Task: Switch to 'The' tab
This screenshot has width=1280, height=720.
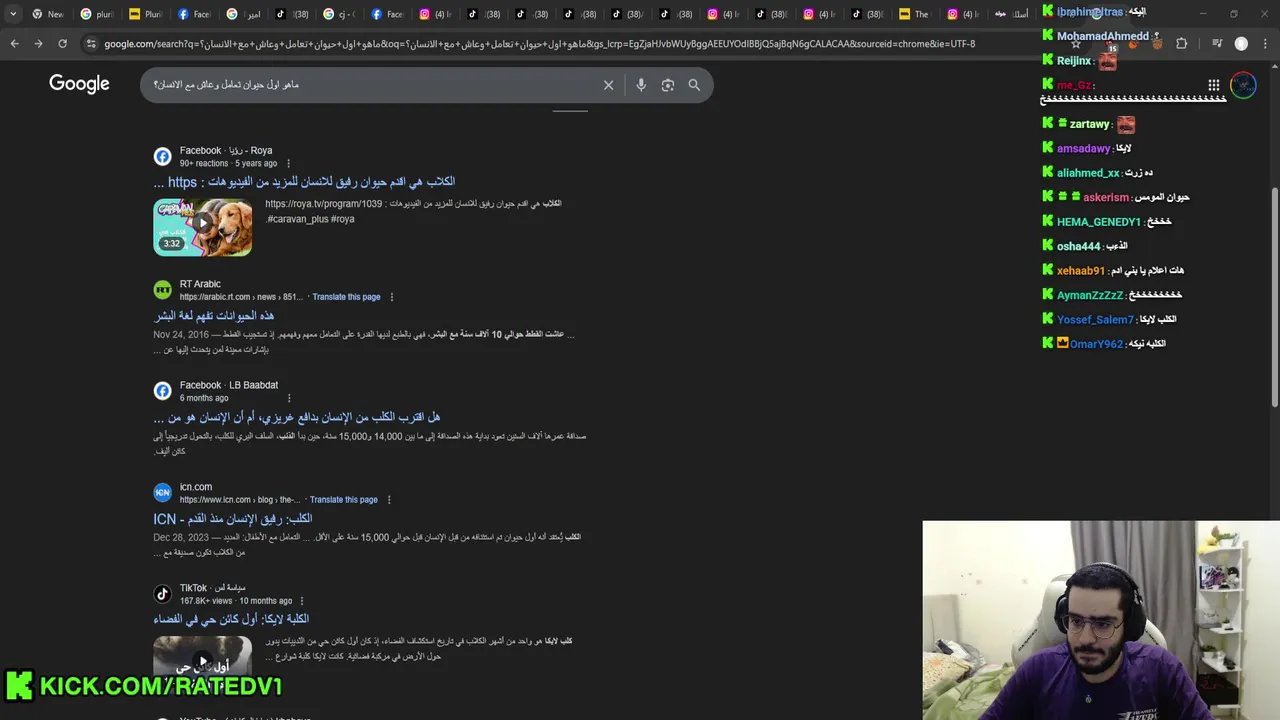Action: tap(914, 14)
